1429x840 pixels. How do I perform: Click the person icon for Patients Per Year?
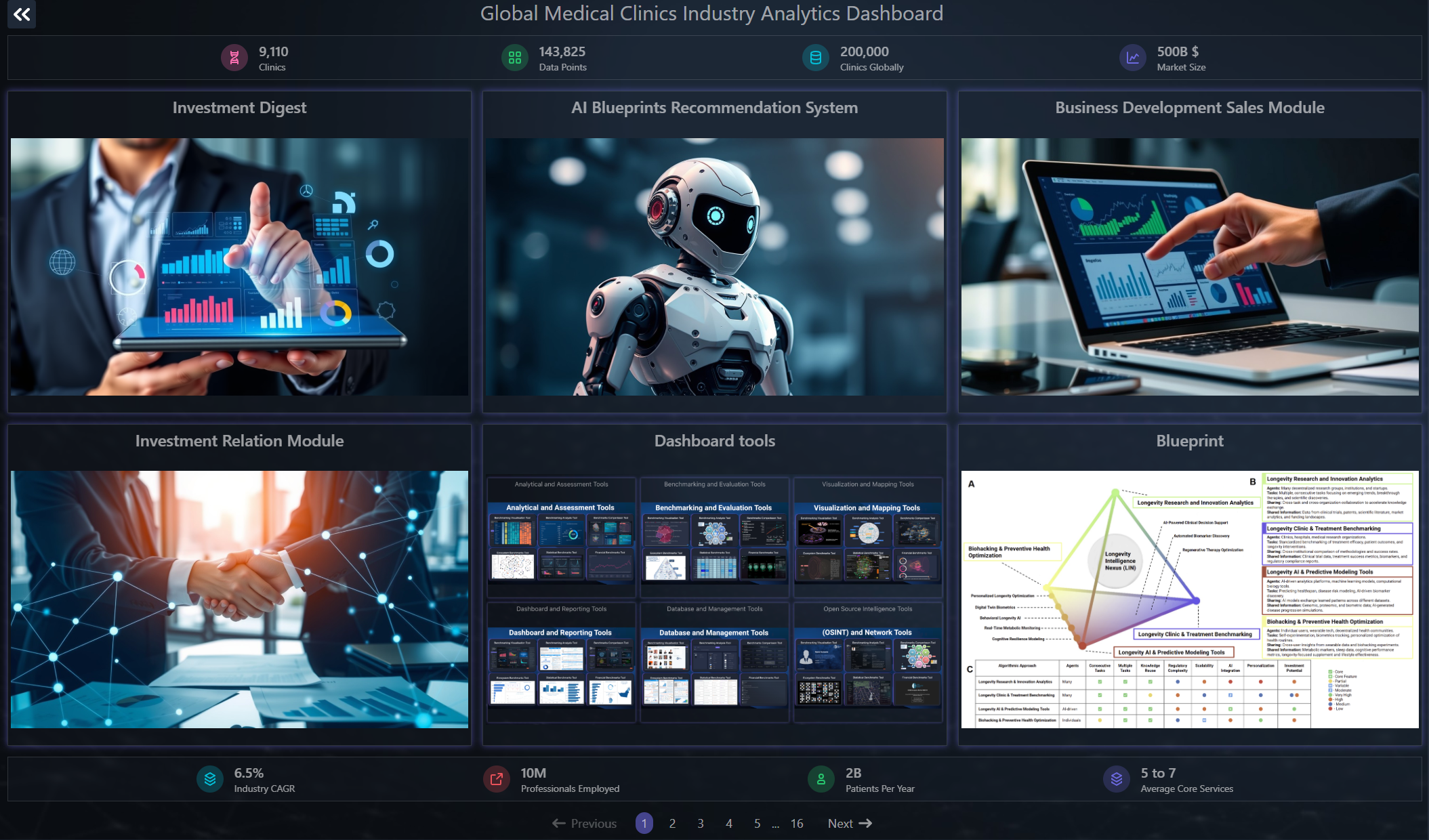point(821,780)
